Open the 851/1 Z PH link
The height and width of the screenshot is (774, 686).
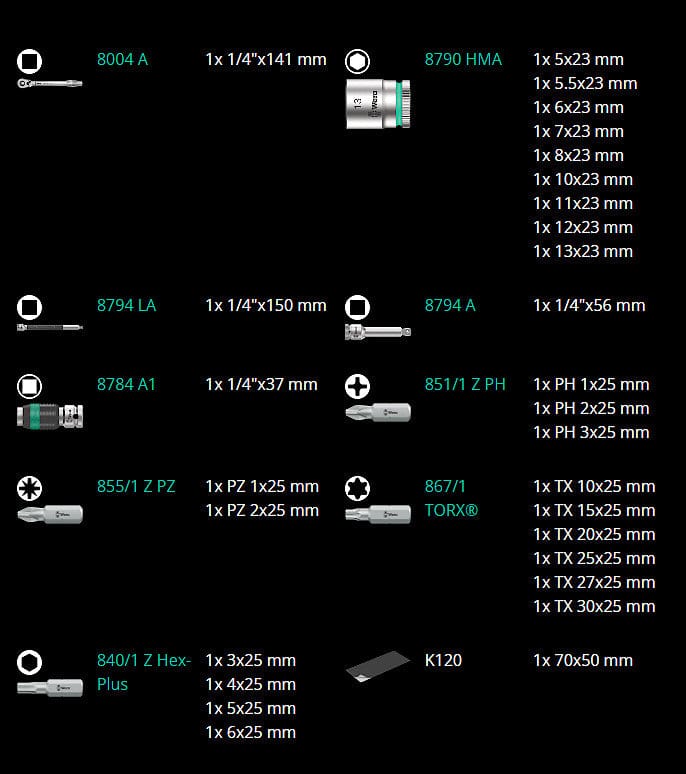coord(465,384)
